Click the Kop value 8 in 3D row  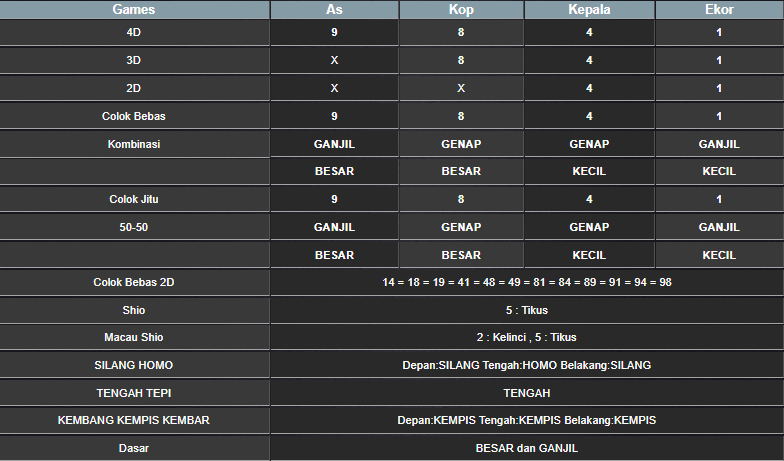pos(461,60)
